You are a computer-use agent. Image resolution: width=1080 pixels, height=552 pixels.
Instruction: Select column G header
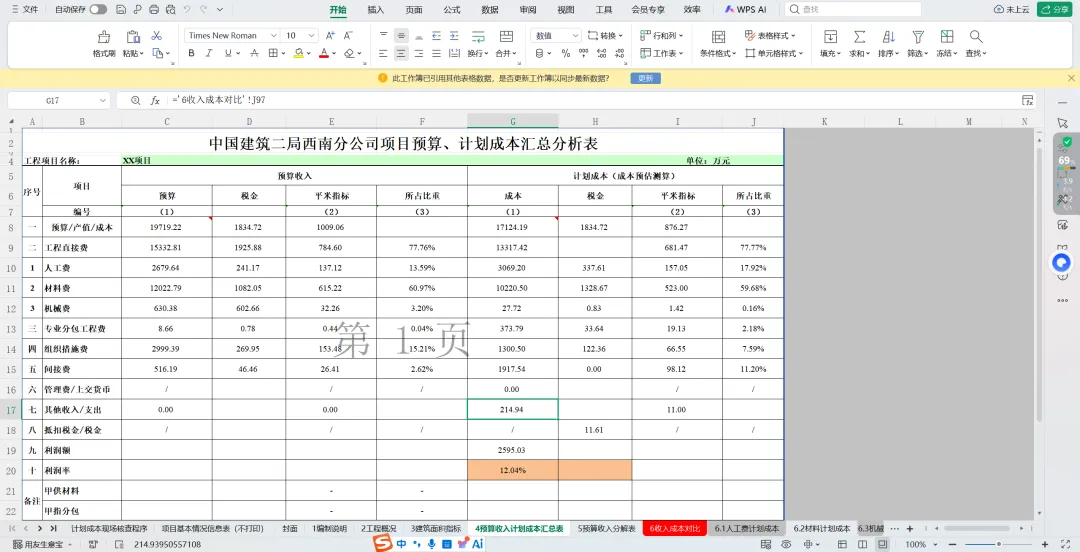[512, 121]
